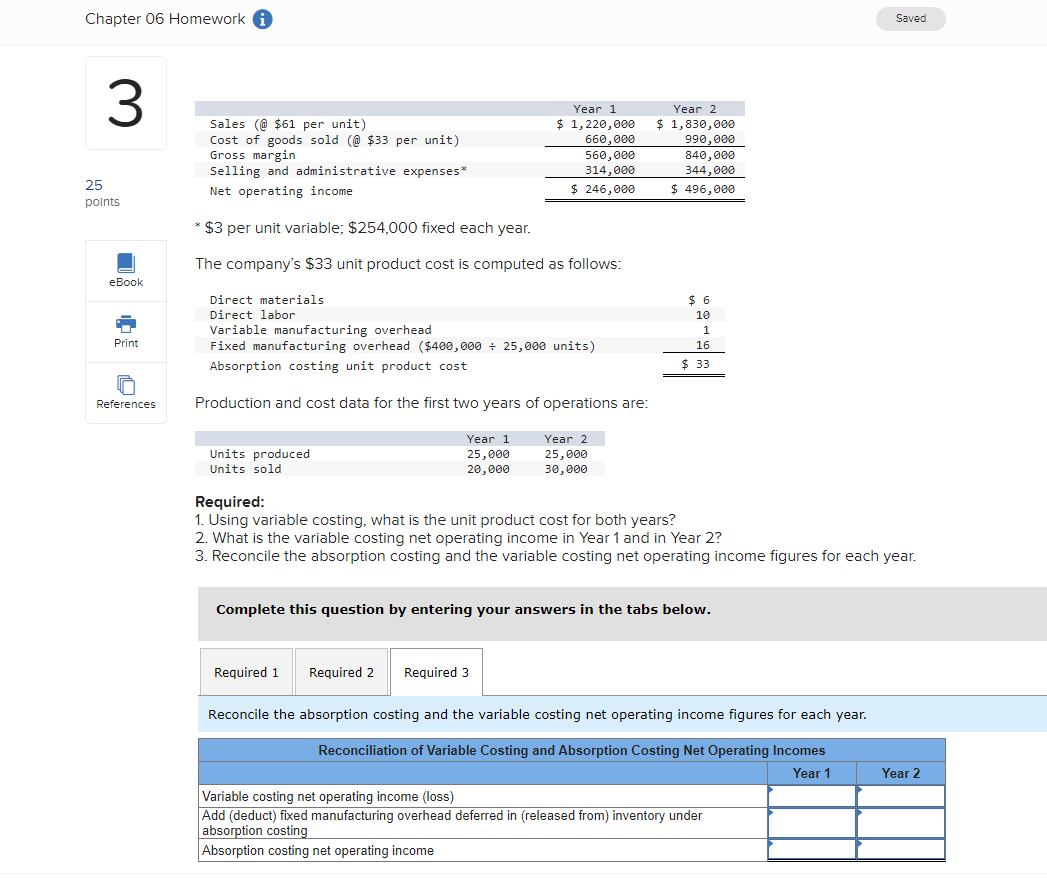Click the info icon beside Chapter 06 Homework

262,18
